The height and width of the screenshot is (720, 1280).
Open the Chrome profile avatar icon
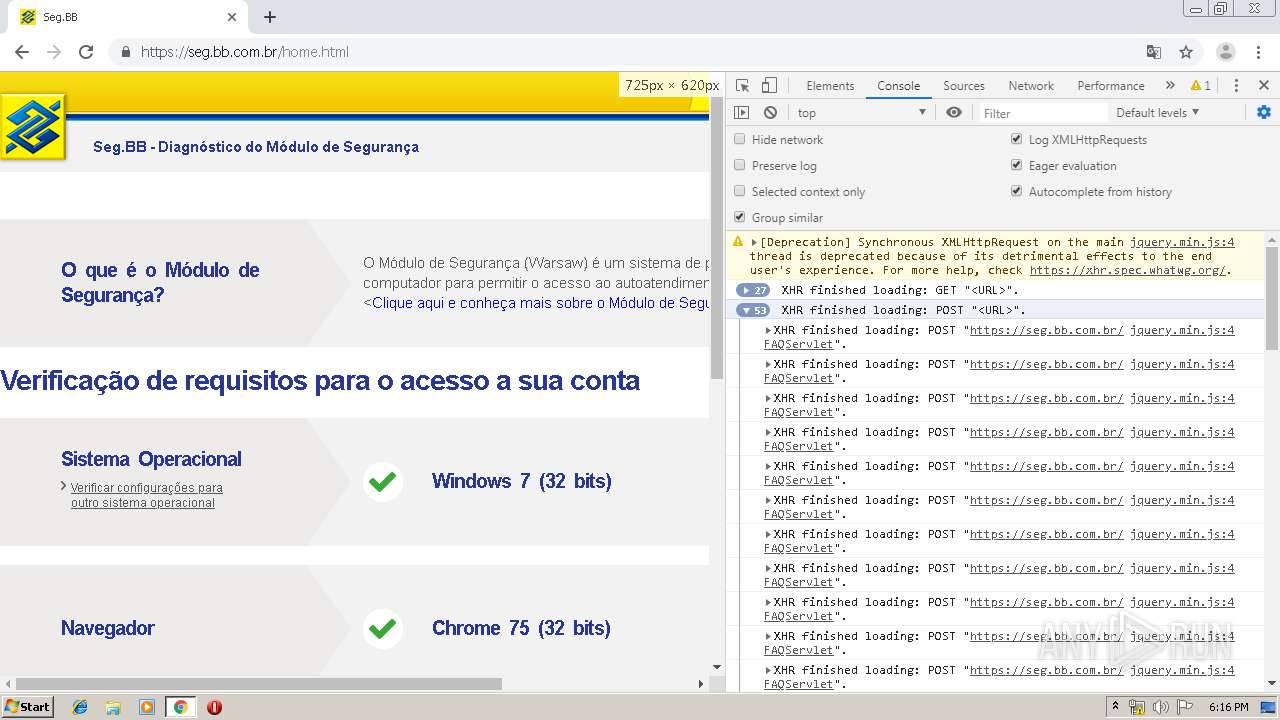click(x=1226, y=52)
